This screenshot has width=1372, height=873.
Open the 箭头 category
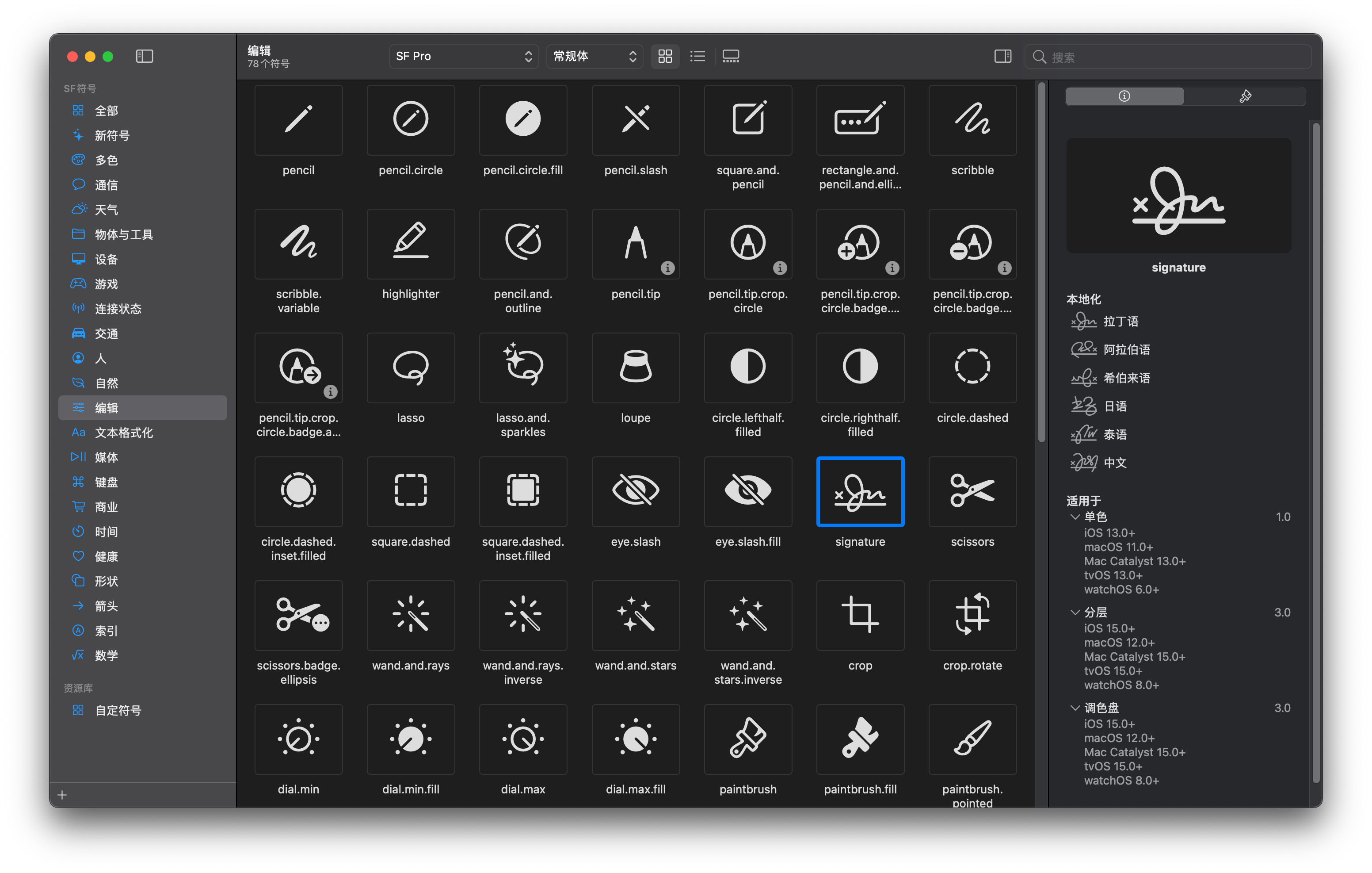coord(142,605)
